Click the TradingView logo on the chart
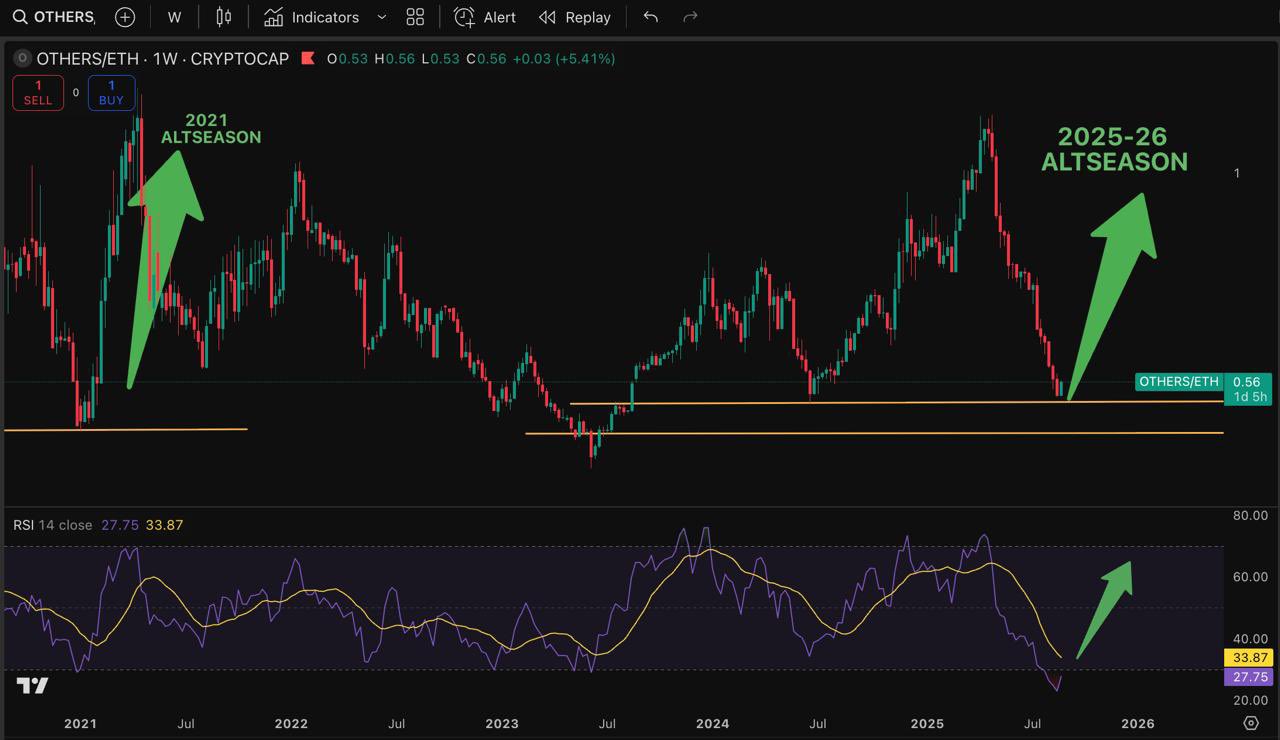Image resolution: width=1280 pixels, height=740 pixels. [32, 686]
